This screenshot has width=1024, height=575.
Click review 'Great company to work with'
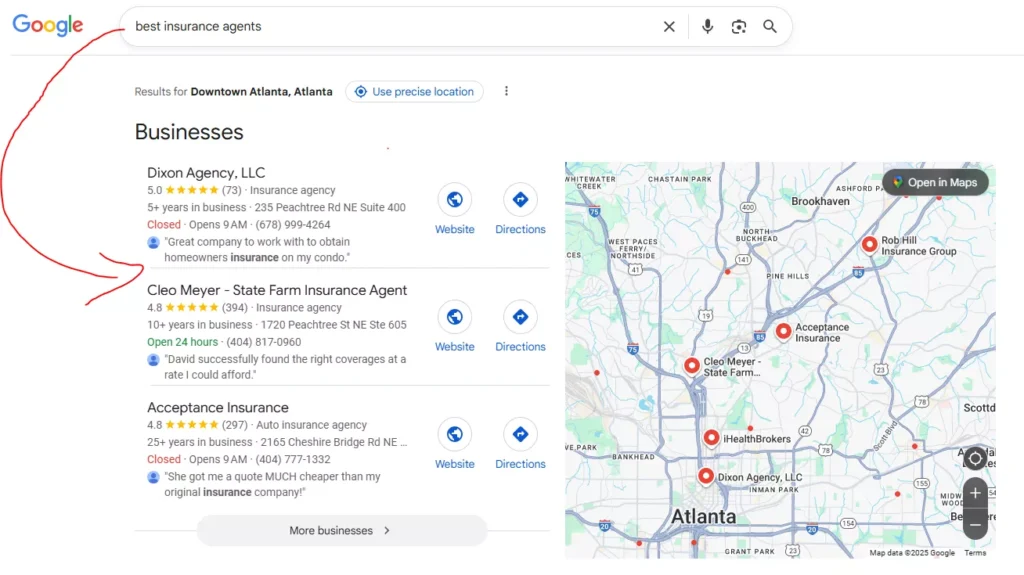pyautogui.click(x=257, y=250)
